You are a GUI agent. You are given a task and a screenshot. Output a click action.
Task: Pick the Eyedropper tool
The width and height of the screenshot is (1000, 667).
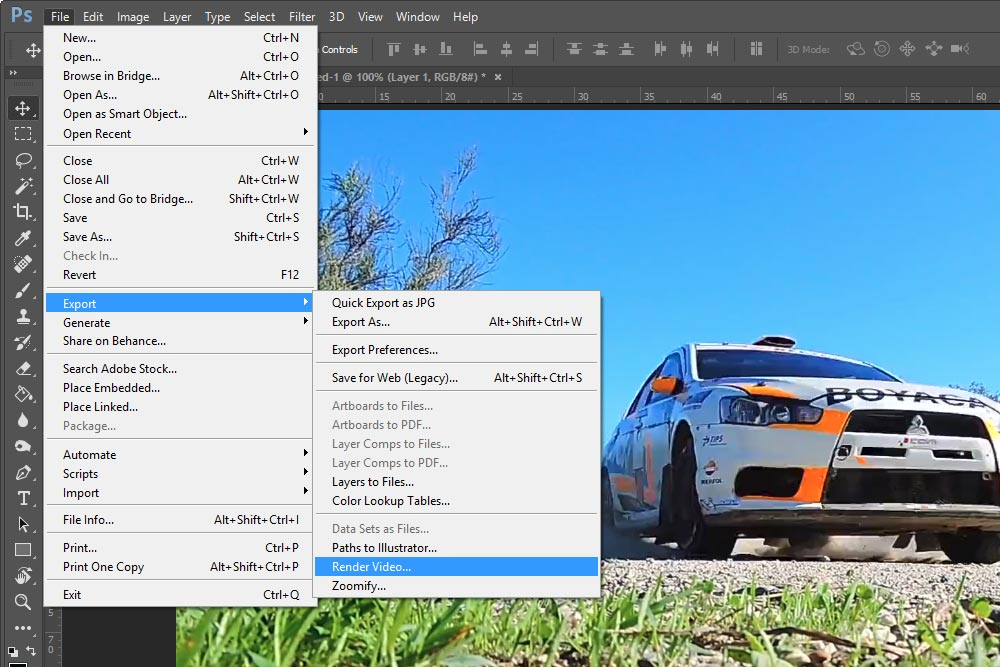point(23,238)
